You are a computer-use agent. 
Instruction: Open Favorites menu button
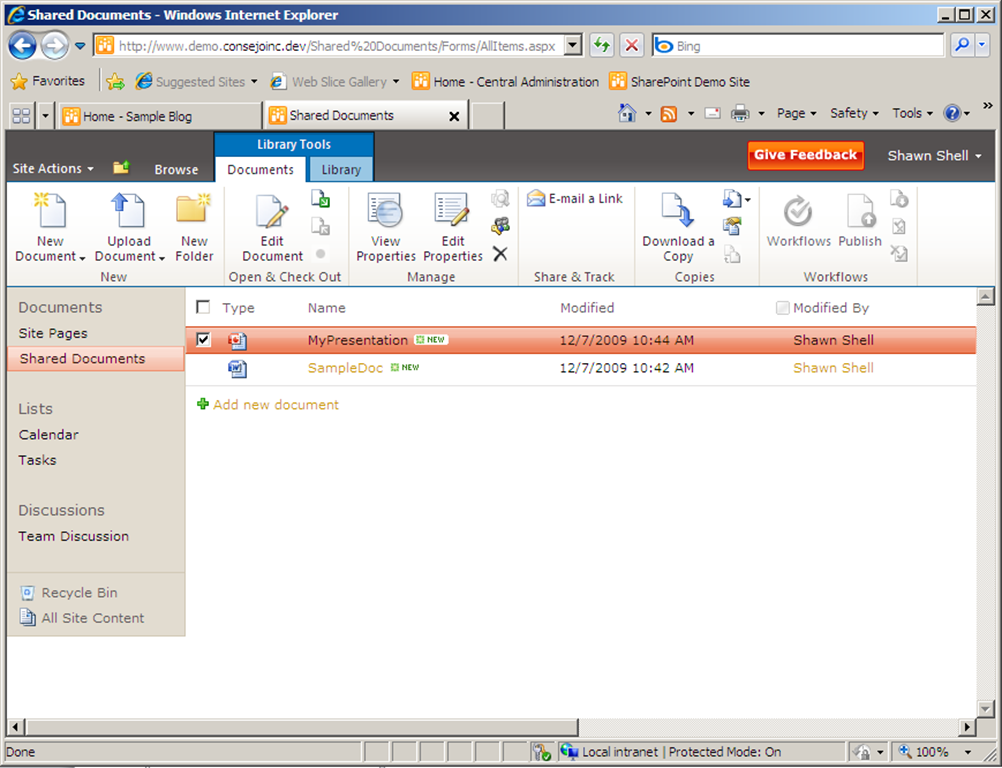(x=48, y=81)
